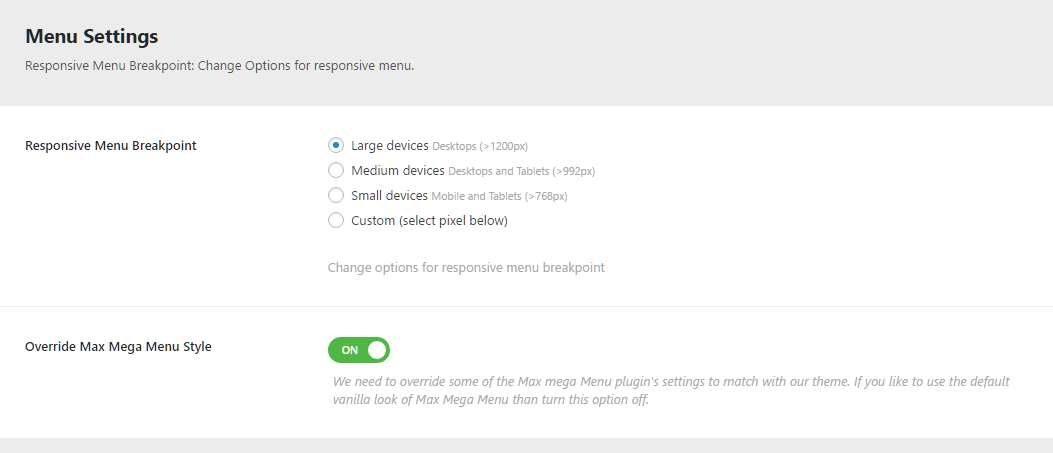This screenshot has width=1053, height=453.
Task: Click the italic help text about Max Mega Menu
Action: point(670,391)
